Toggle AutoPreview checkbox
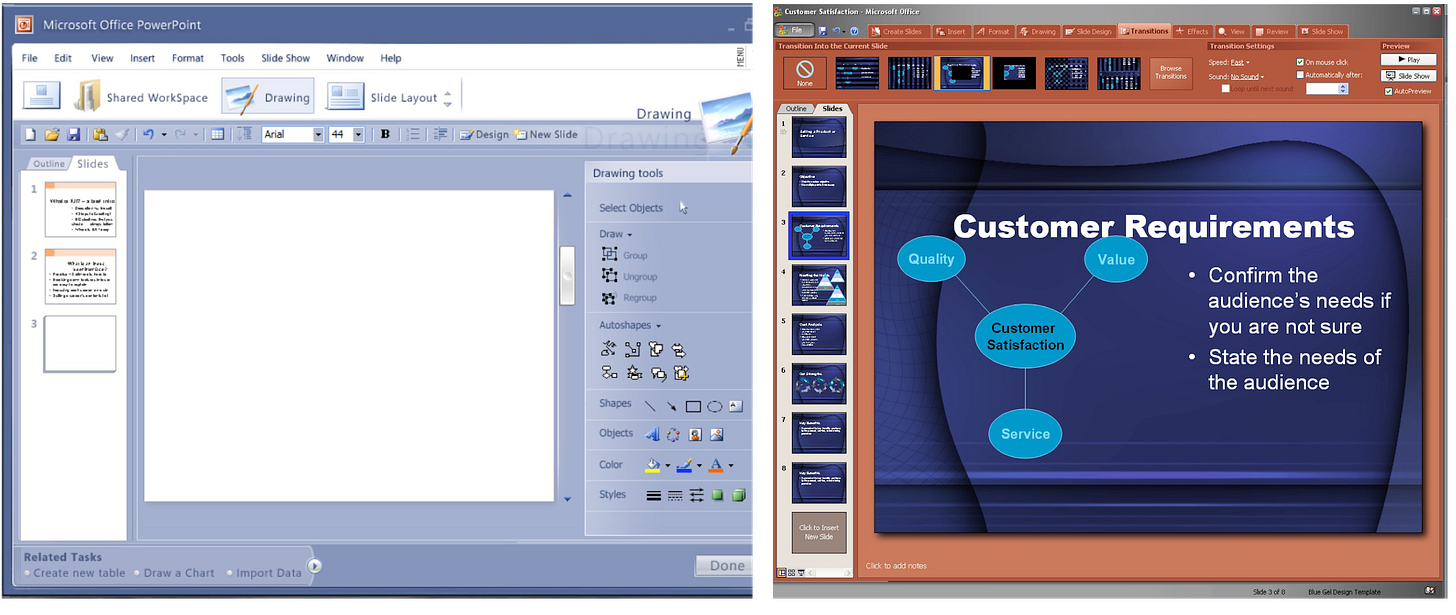 tap(1388, 91)
